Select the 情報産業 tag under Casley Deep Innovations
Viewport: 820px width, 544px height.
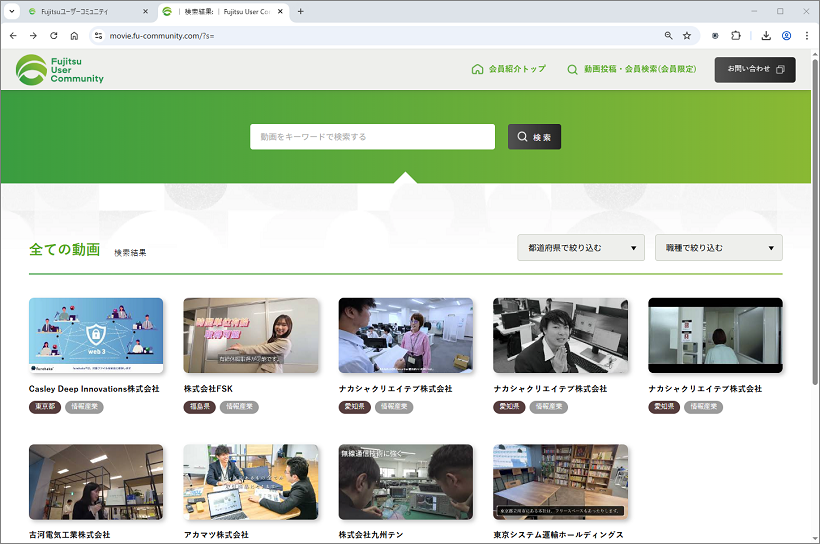pyautogui.click(x=84, y=406)
